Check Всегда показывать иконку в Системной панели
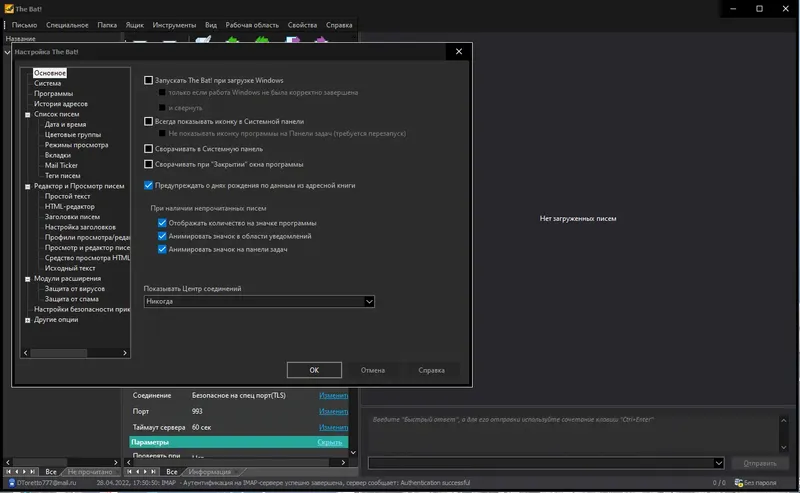This screenshot has height=493, width=800. 148,121
